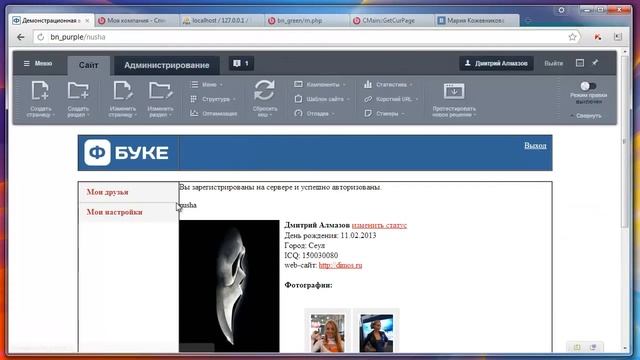Switch to Мария Кожевникова browser tab
The image size is (640, 360).
pyautogui.click(x=476, y=20)
